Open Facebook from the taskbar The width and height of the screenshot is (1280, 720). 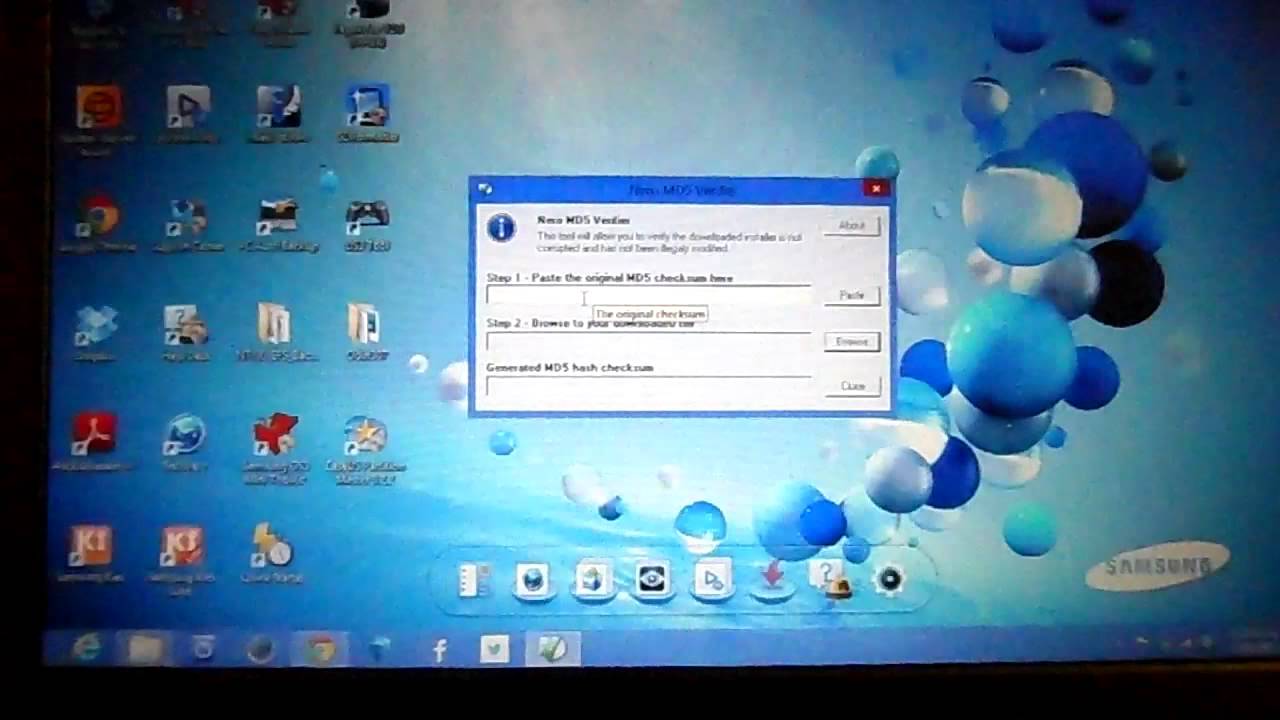439,651
